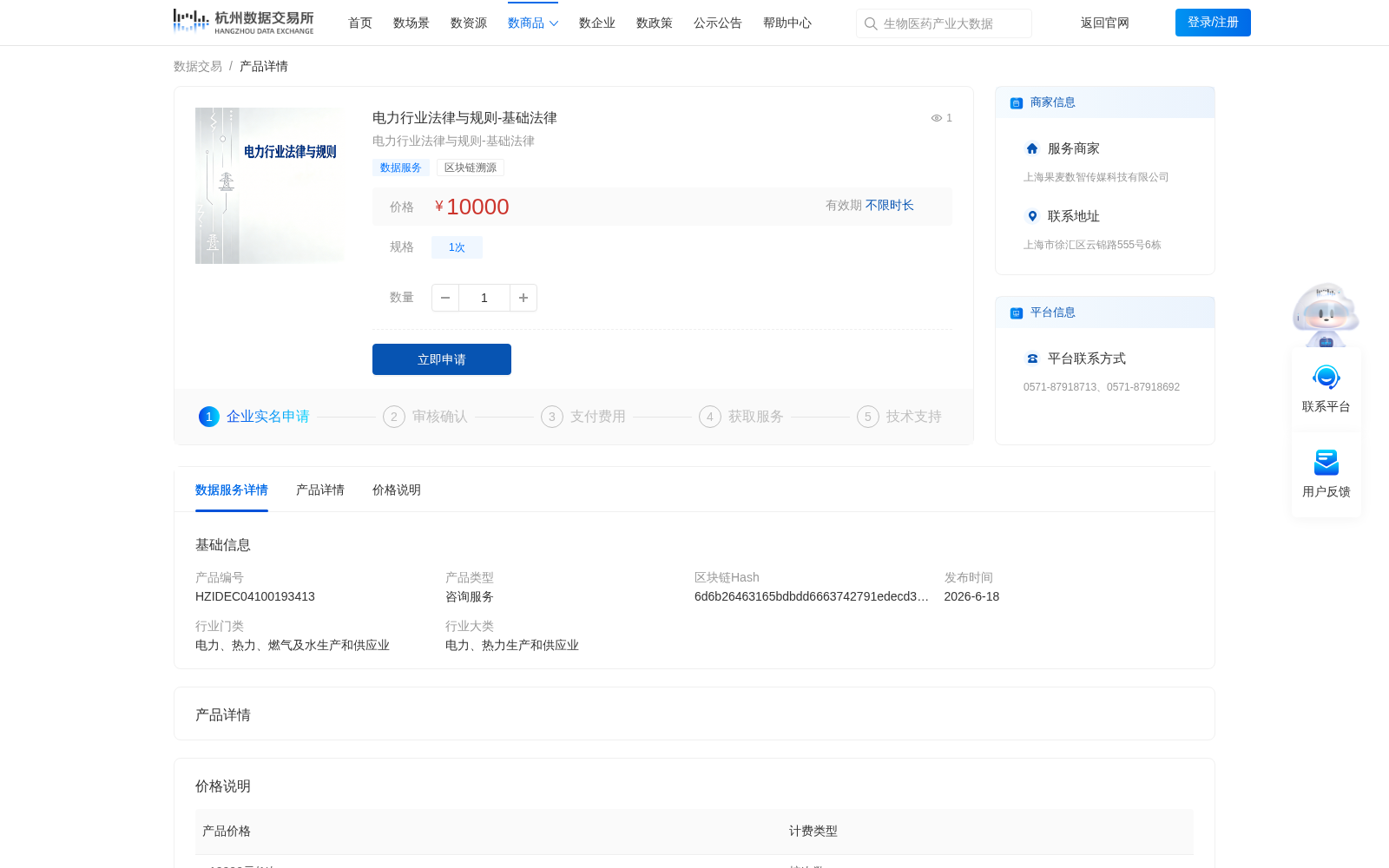Open the 公示公告 nav item
The image size is (1389, 868).
pyautogui.click(x=718, y=23)
